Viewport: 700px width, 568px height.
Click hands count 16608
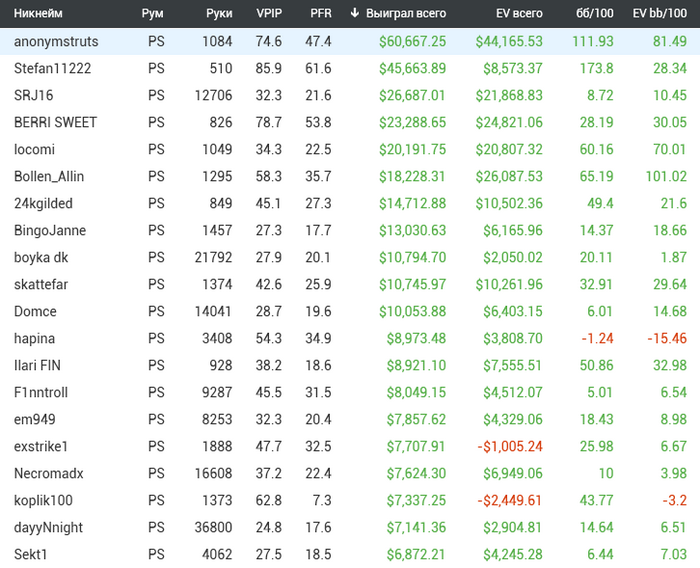tap(213, 473)
